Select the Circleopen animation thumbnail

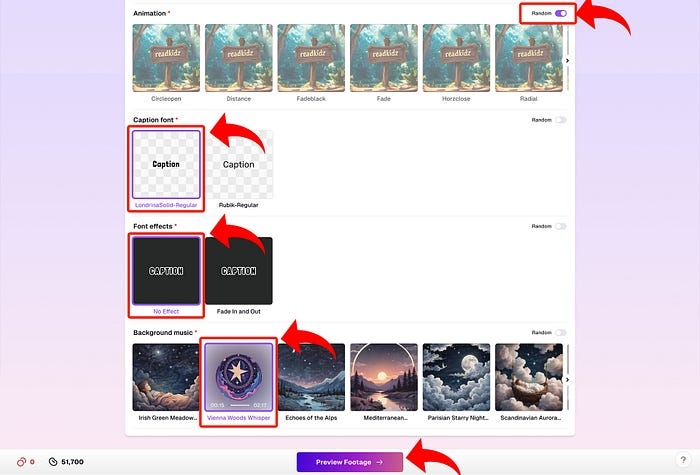[x=166, y=58]
